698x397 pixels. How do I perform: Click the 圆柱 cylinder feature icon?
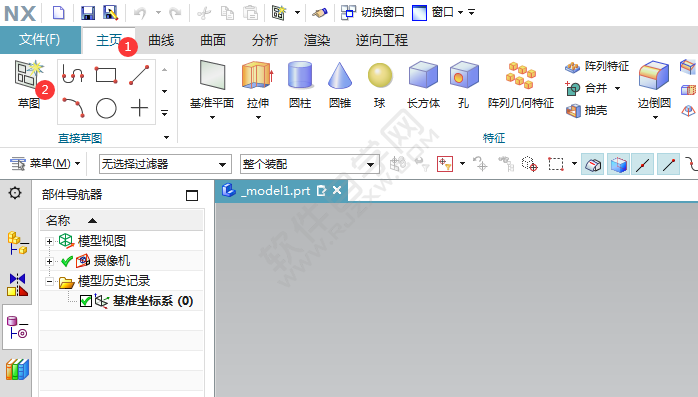(x=300, y=75)
